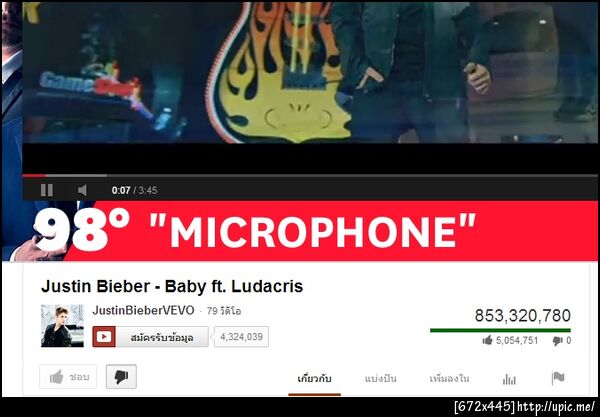Click the thumbs down dislike button
The image size is (600, 417).
pyautogui.click(x=121, y=377)
